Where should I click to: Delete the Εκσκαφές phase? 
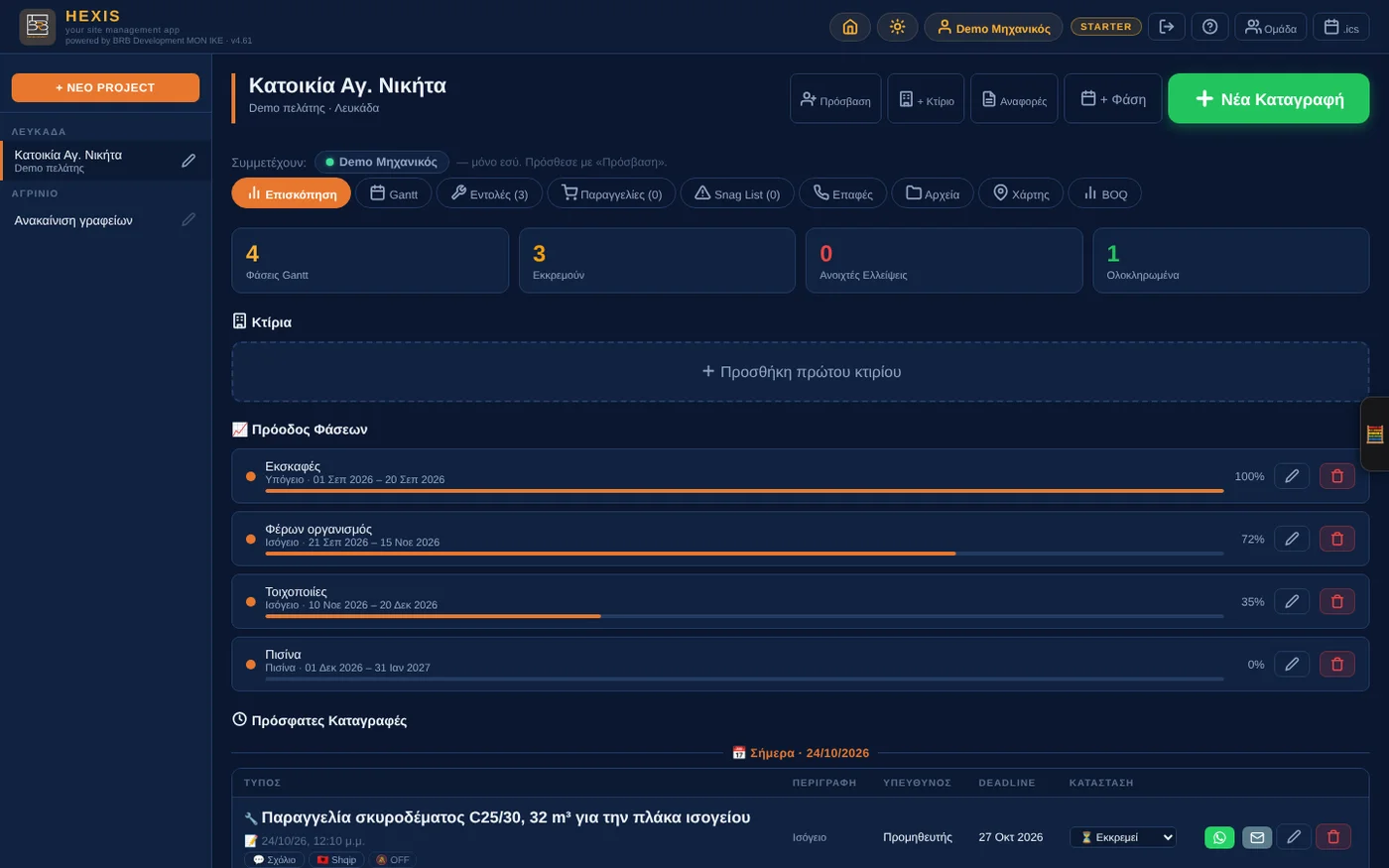click(x=1336, y=476)
